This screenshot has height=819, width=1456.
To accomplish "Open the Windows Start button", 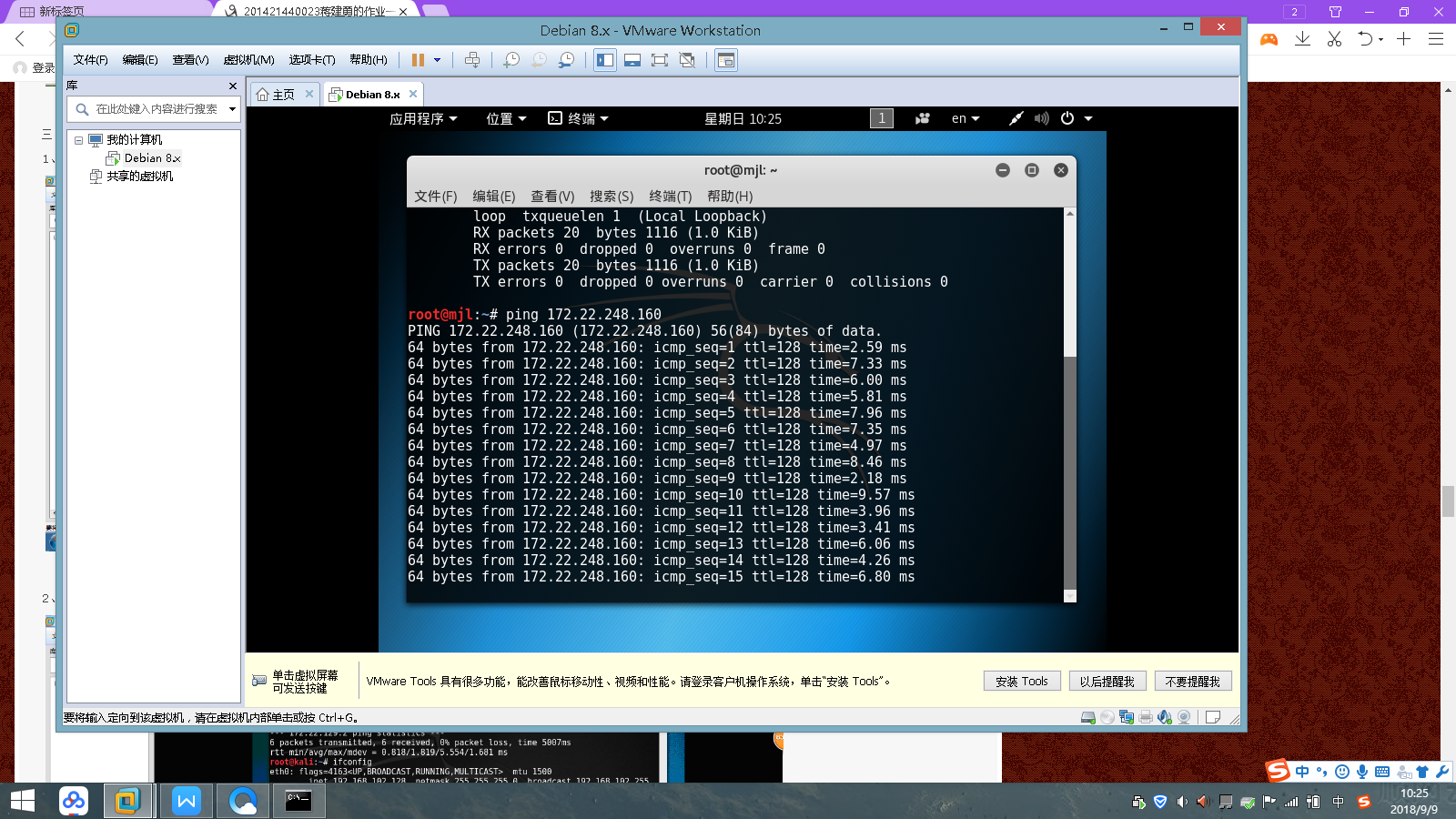I will tap(23, 801).
